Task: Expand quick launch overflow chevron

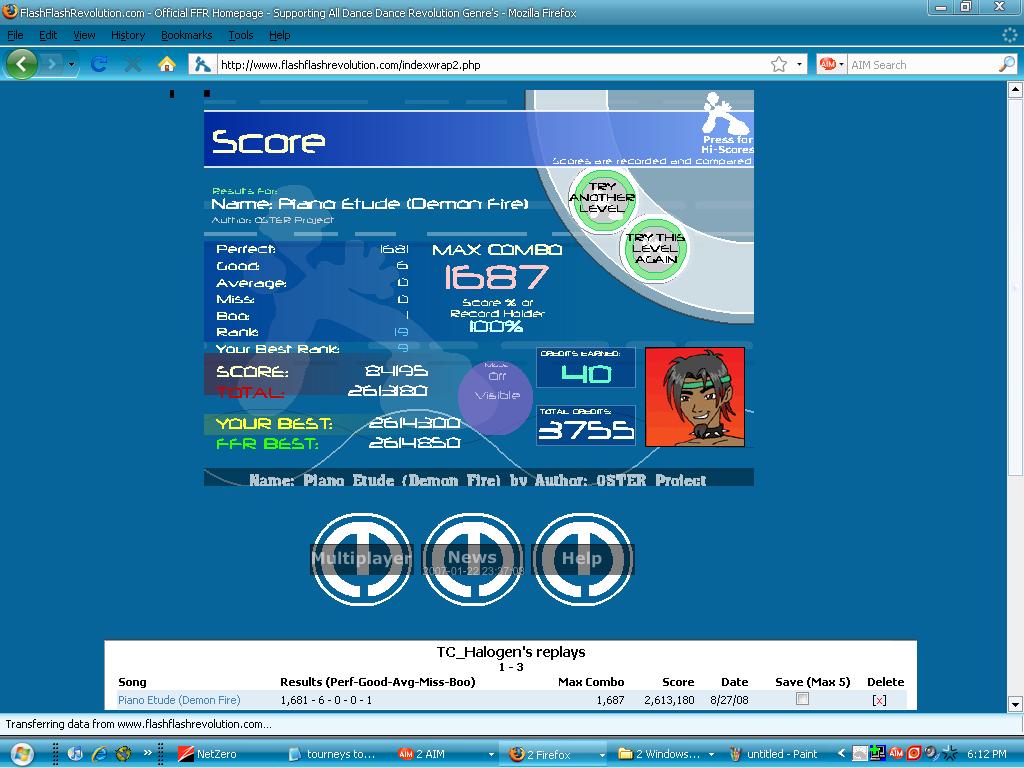Action: click(x=148, y=752)
